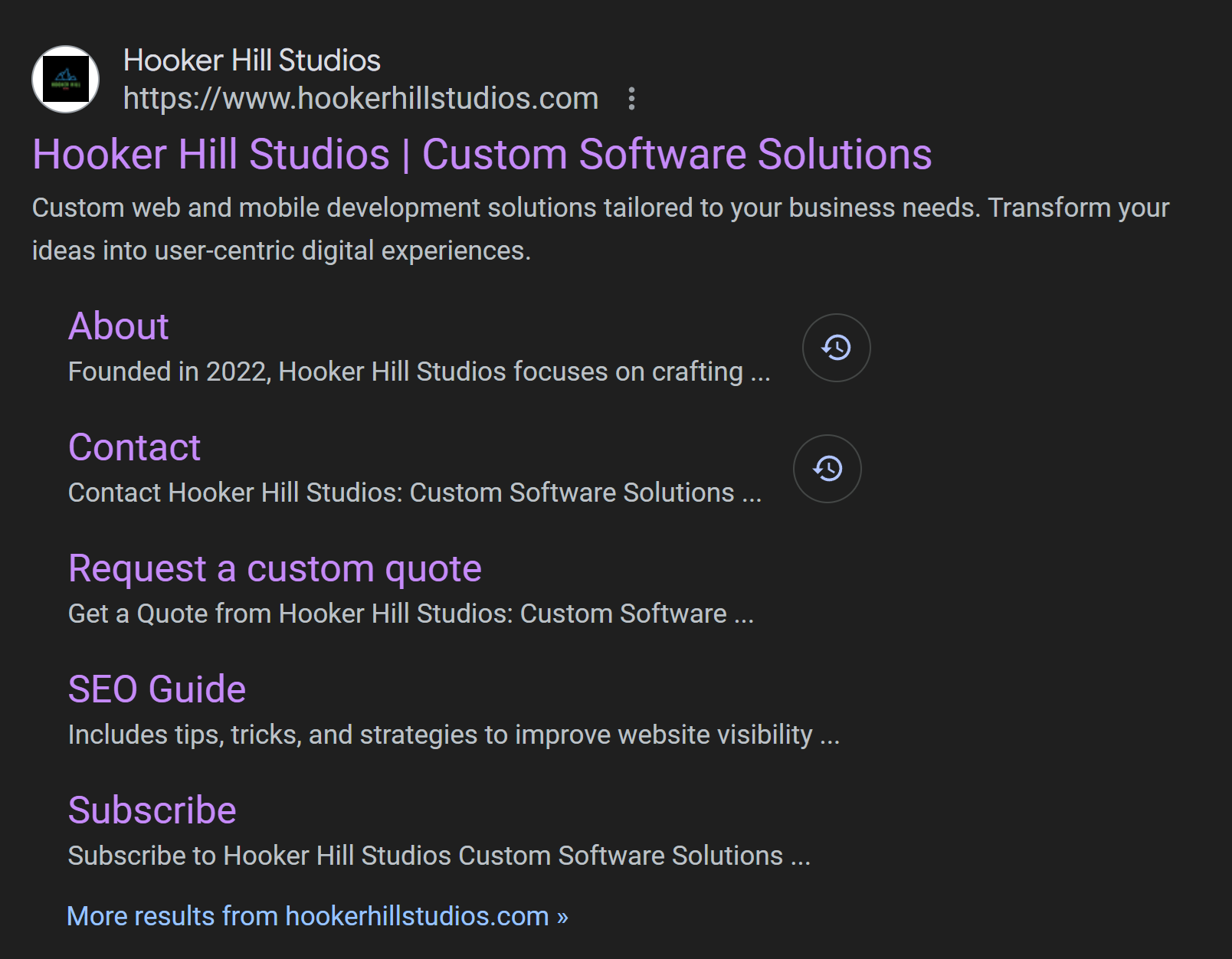Screen dimensions: 1232x959
Task: Click the 'Founded in 2022' snippet text
Action: 419,372
